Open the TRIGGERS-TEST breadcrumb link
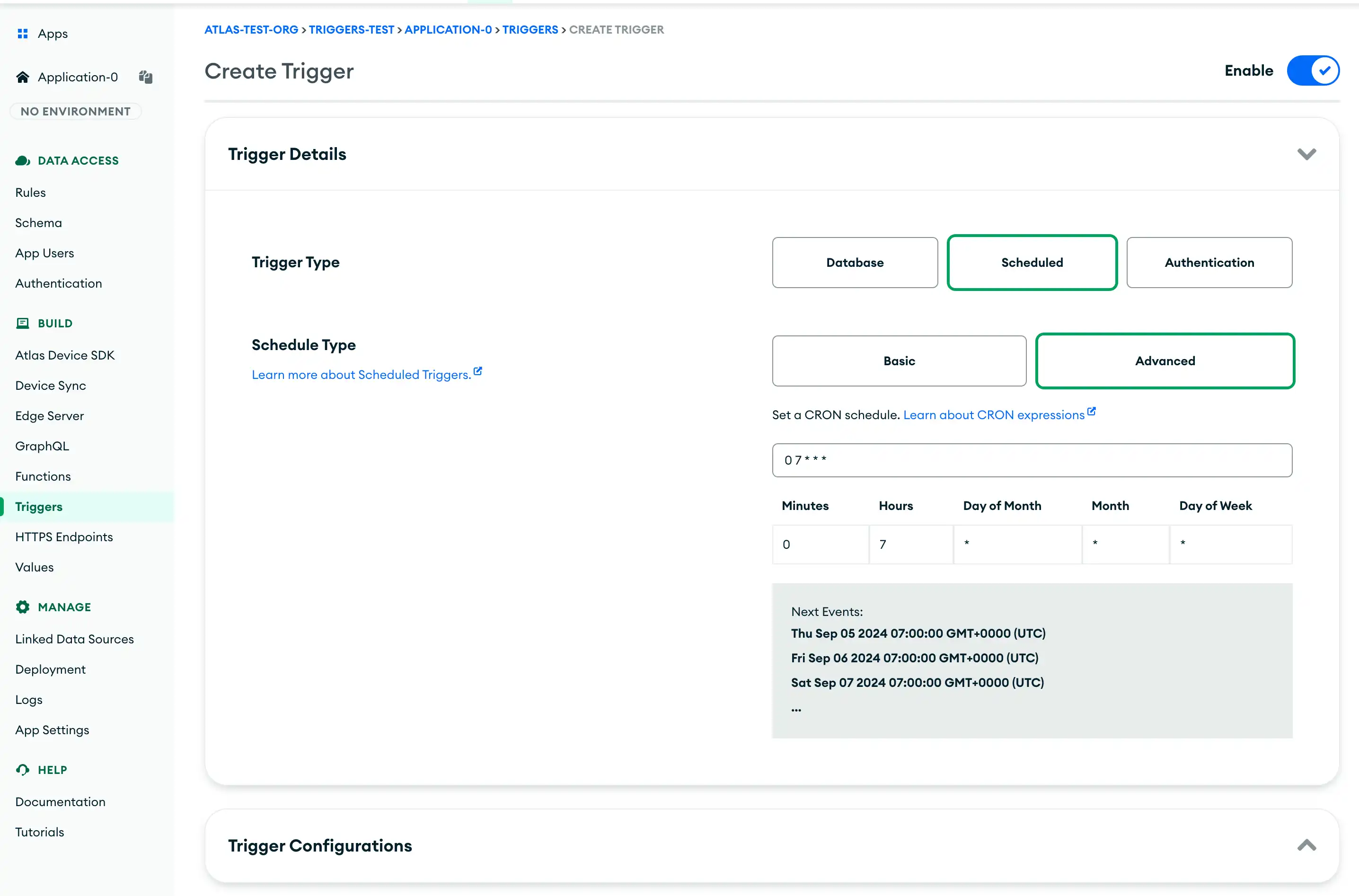 351,29
